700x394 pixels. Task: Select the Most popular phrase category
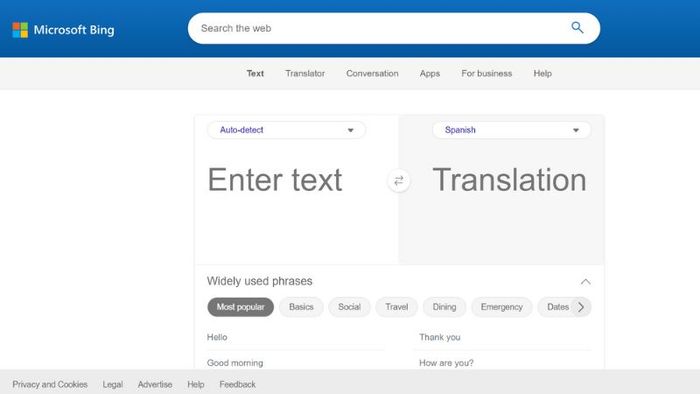(241, 307)
